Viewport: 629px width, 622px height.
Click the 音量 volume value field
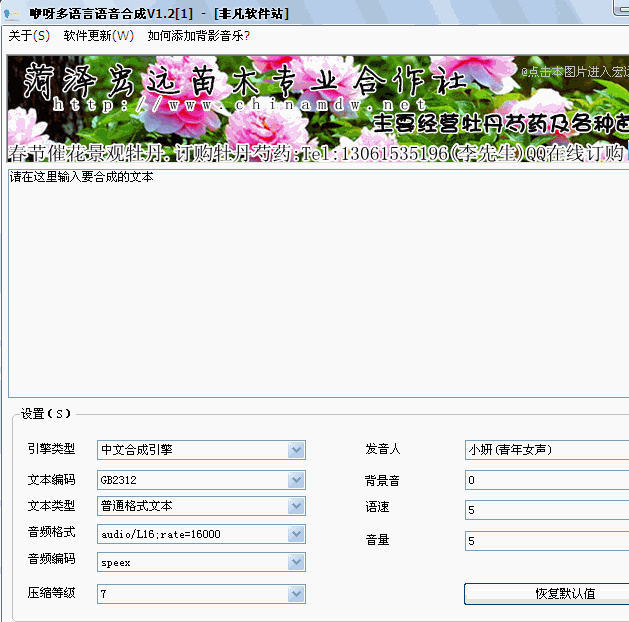(546, 541)
